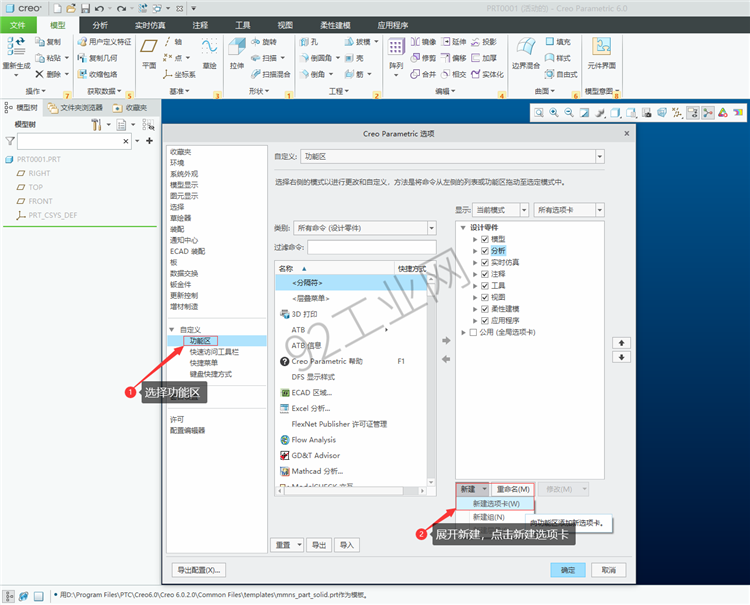This screenshot has width=750, height=605.
Task: Uncheck the 模型 tab checkbox
Action: [485, 239]
